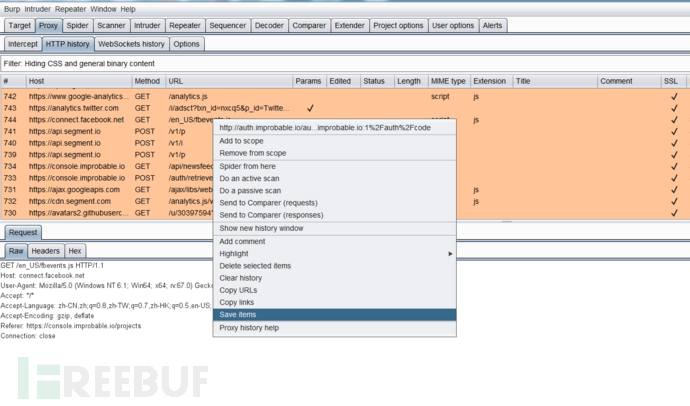690x406 pixels.
Task: Select row 730 avatars2.githubusercontent host
Action: [x=79, y=213]
